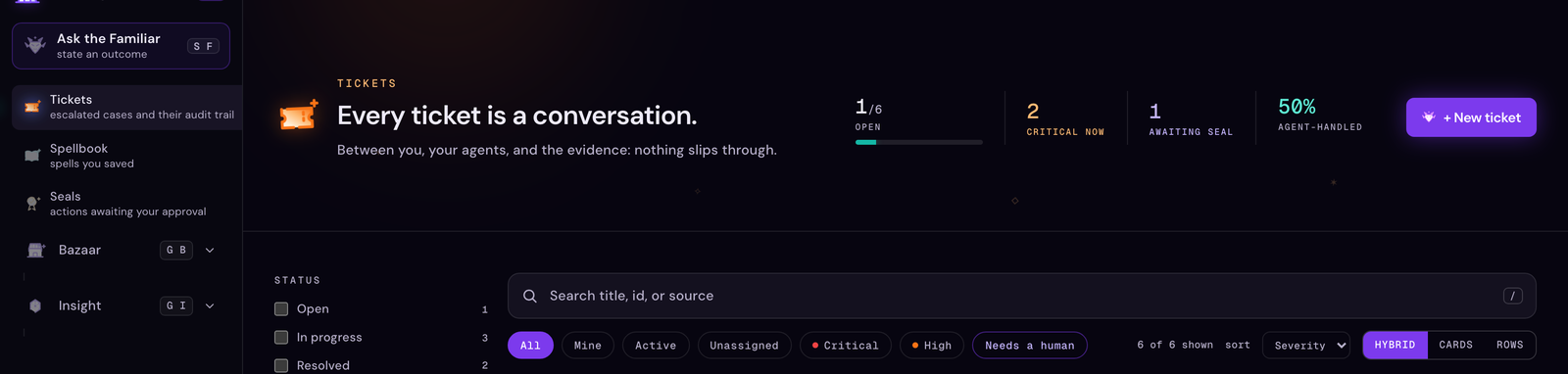
Task: Open the Spellbook icon in the sidebar
Action: click(x=32, y=156)
